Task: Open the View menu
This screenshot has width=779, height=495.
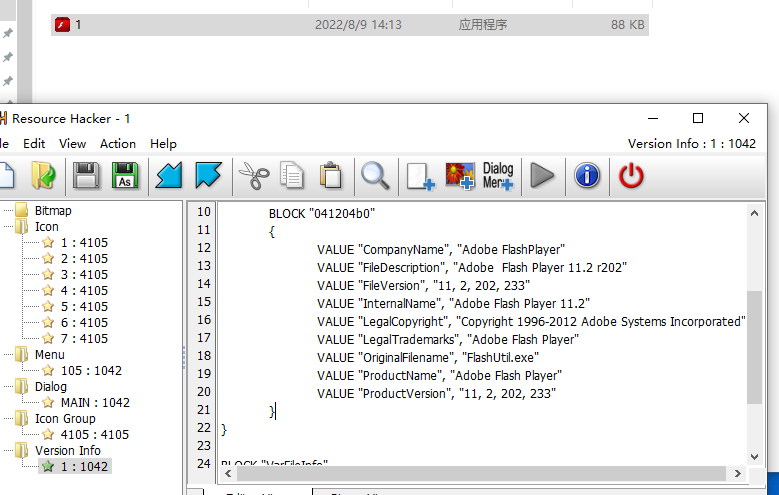Action: [73, 144]
